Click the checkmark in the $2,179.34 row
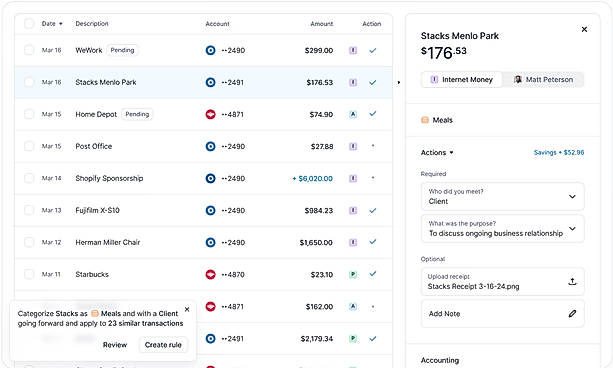Image resolution: width=613 pixels, height=368 pixels. point(373,339)
